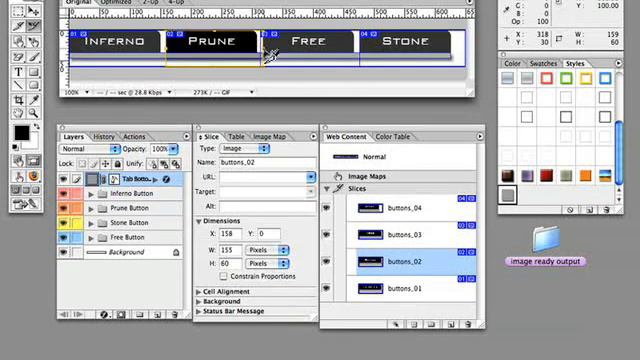Hide the Background layer
The image size is (640, 360).
[64, 252]
